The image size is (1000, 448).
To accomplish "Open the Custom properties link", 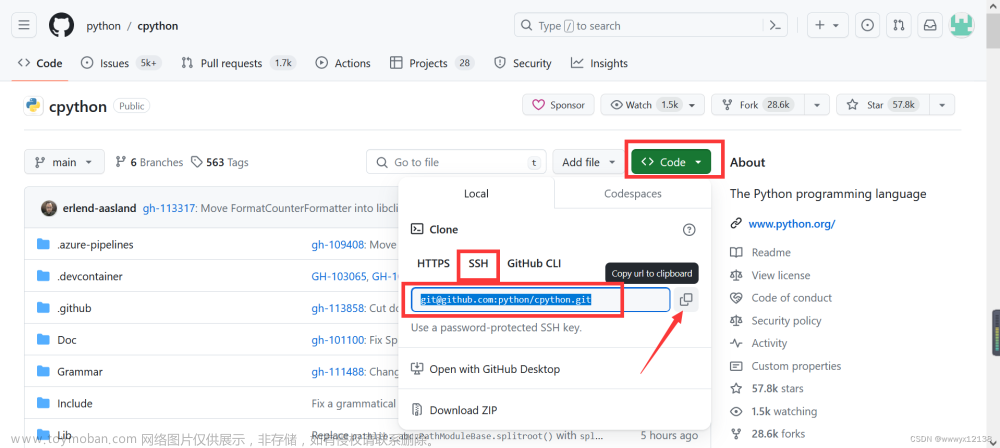I will click(796, 366).
